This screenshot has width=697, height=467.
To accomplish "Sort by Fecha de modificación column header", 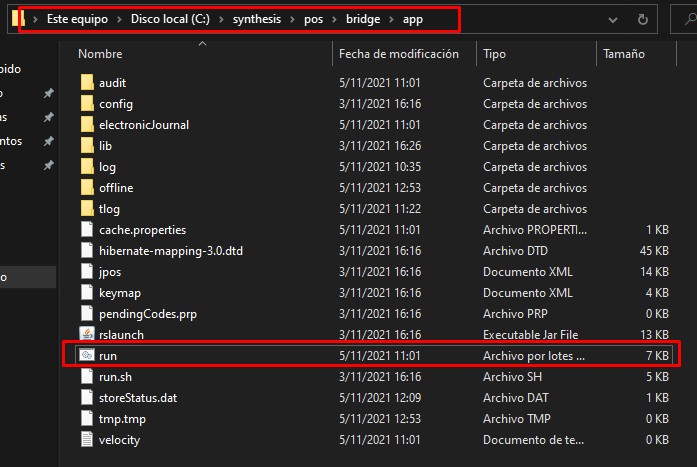I will [x=398, y=54].
